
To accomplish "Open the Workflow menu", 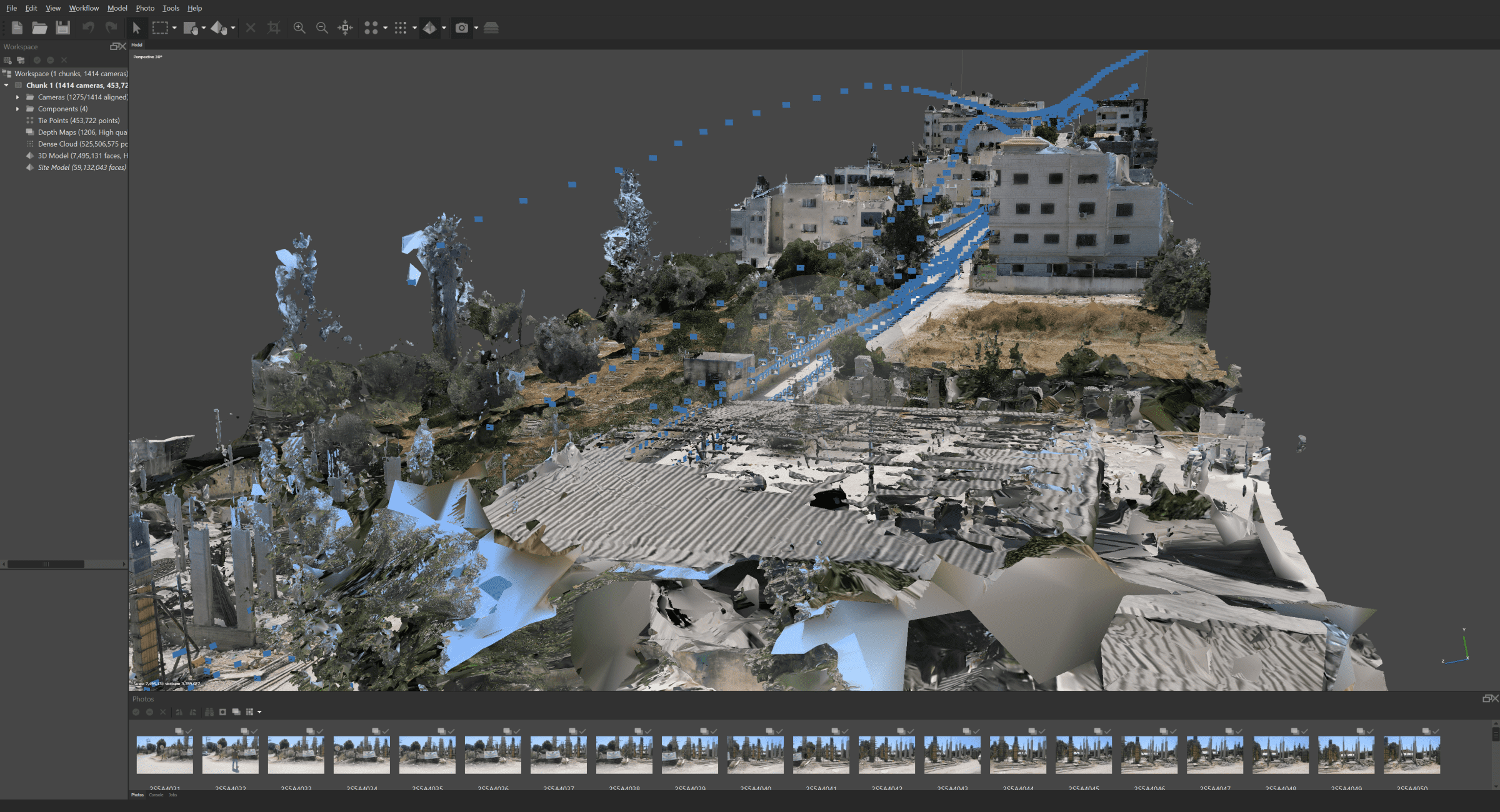I will coord(84,8).
